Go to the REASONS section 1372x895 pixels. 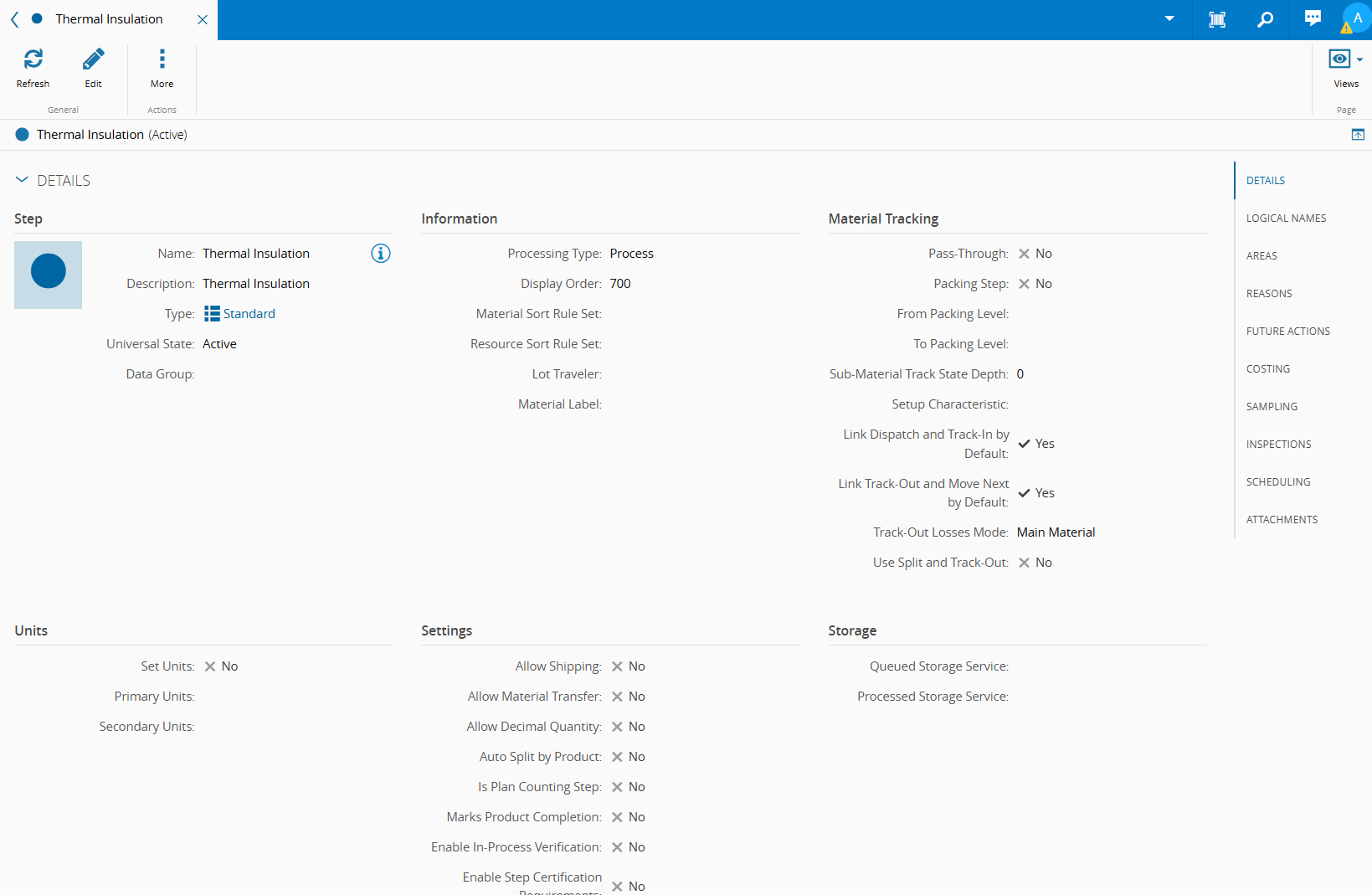1269,294
